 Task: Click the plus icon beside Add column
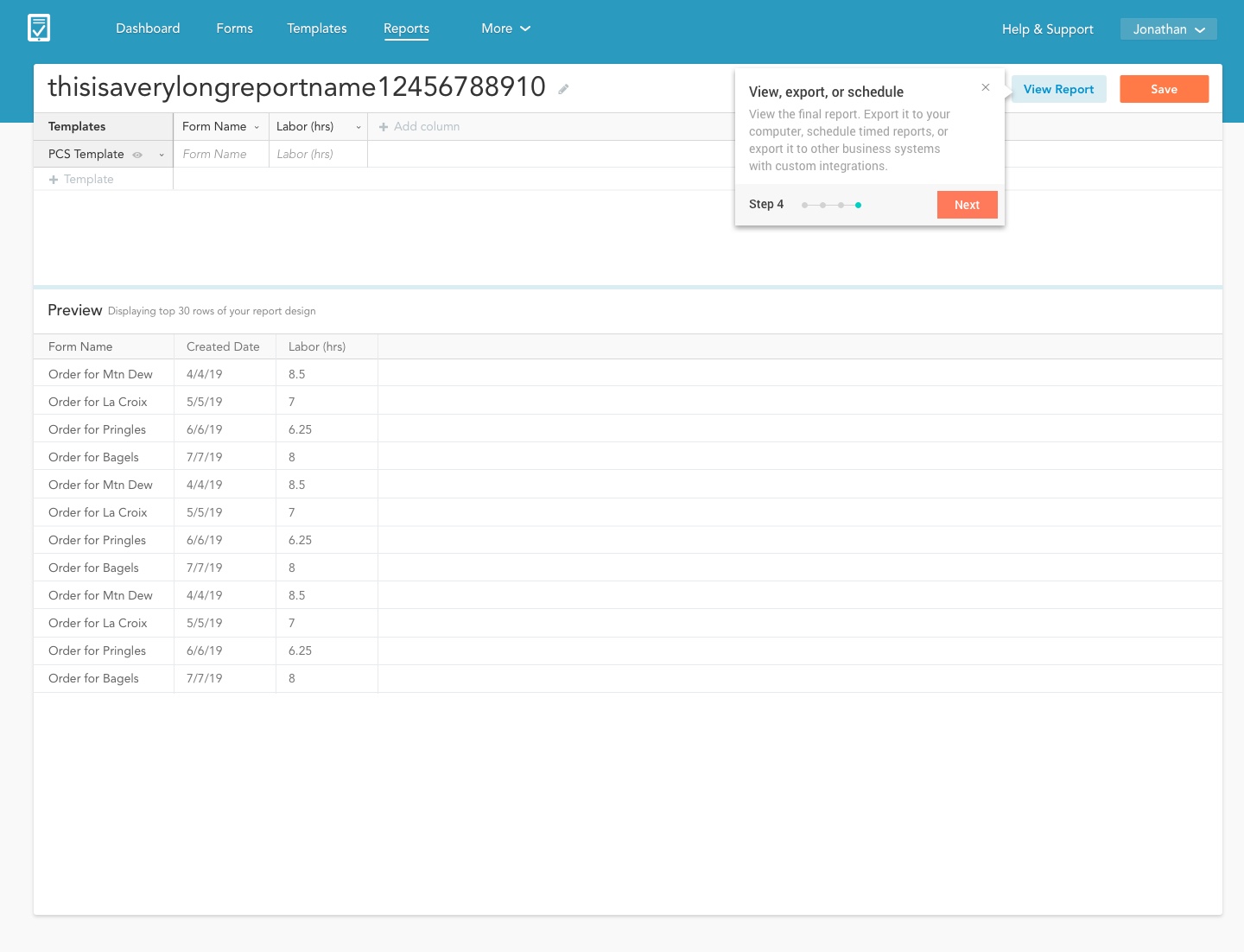(x=384, y=127)
